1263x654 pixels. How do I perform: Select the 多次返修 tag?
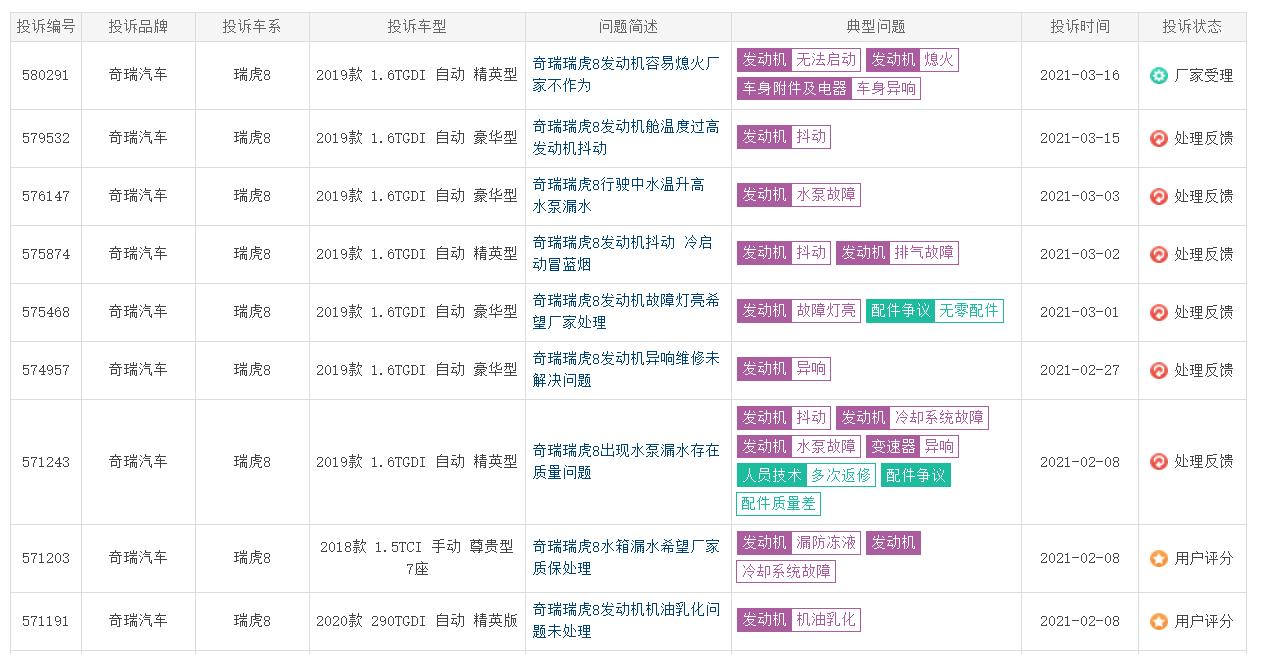tap(840, 475)
